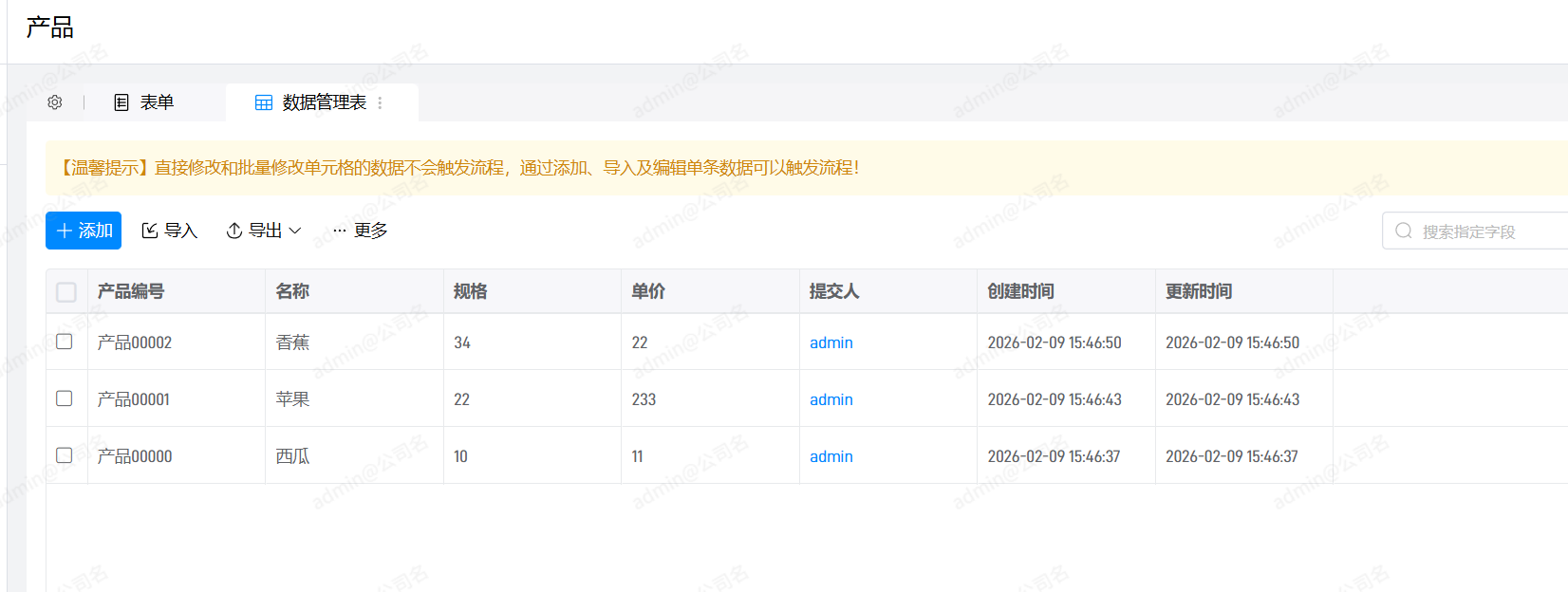The width and height of the screenshot is (1568, 592).
Task: Click the plus icon on 添加 button
Action: pos(65,231)
